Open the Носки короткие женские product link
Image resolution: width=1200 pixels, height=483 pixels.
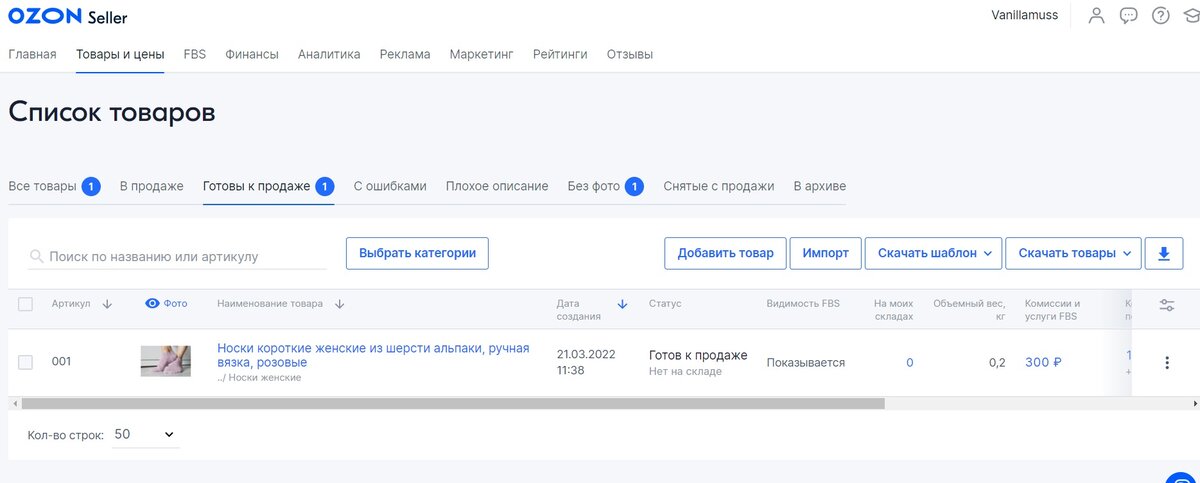pyautogui.click(x=373, y=355)
